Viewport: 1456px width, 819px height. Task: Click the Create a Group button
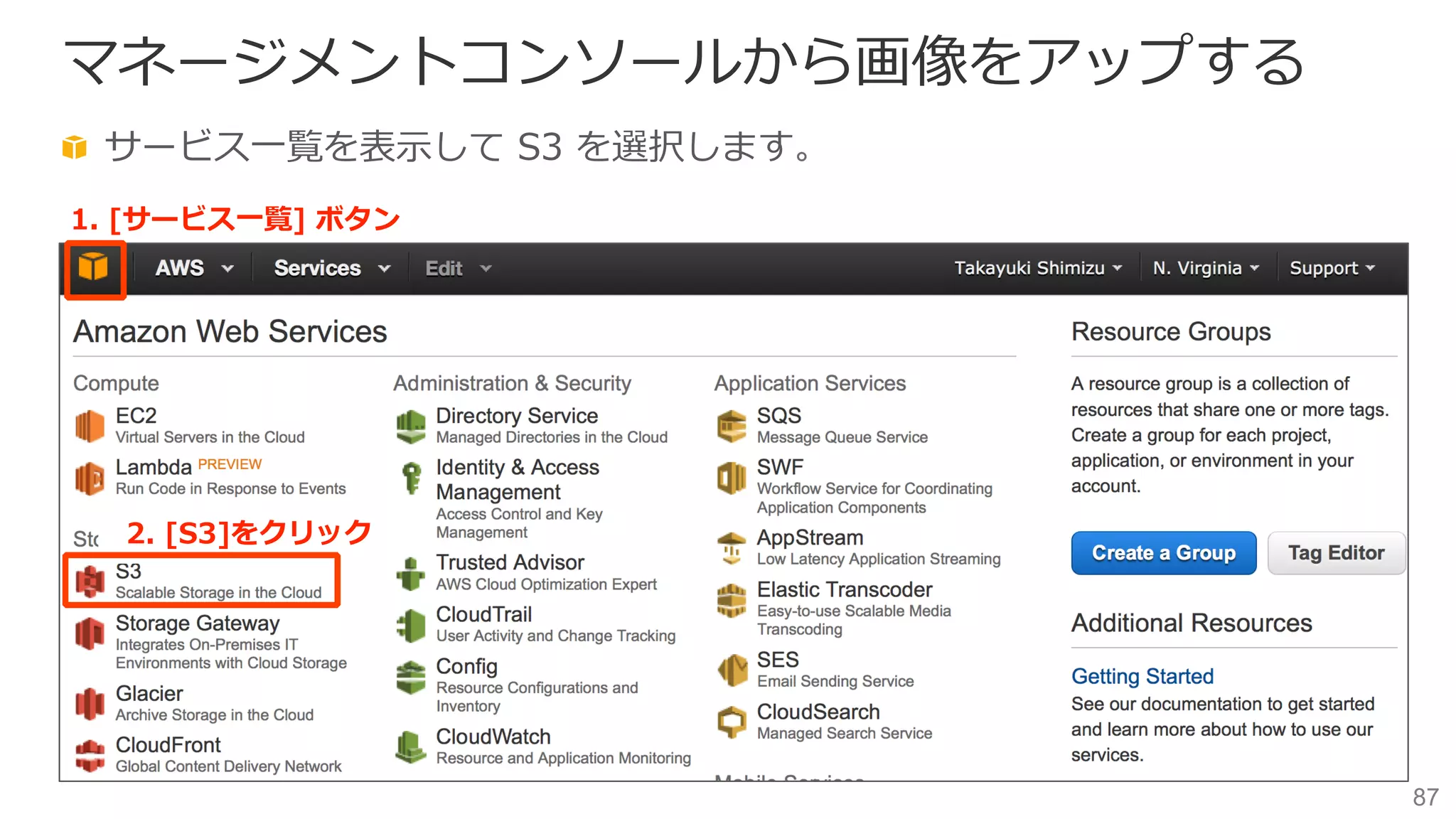coord(1164,552)
